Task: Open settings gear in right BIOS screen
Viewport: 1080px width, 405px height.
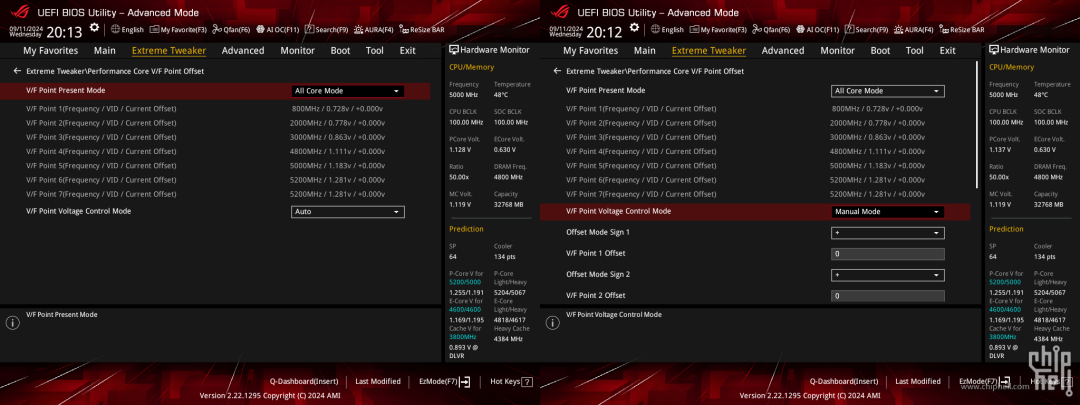Action: [x=634, y=28]
